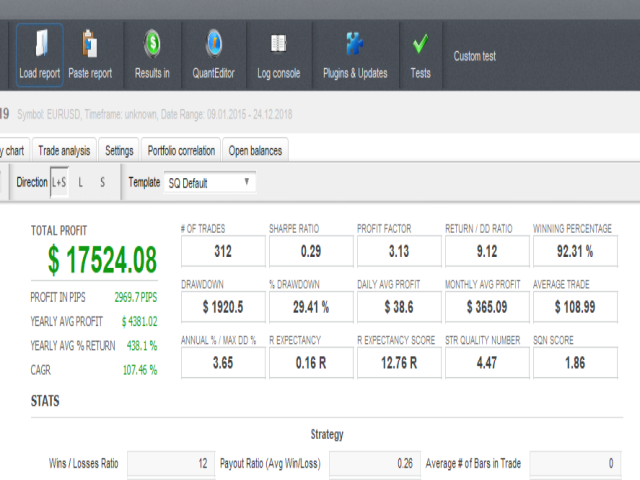Screen dimensions: 640x480
Task: Set direction to S (short only)
Action: [x=102, y=183]
